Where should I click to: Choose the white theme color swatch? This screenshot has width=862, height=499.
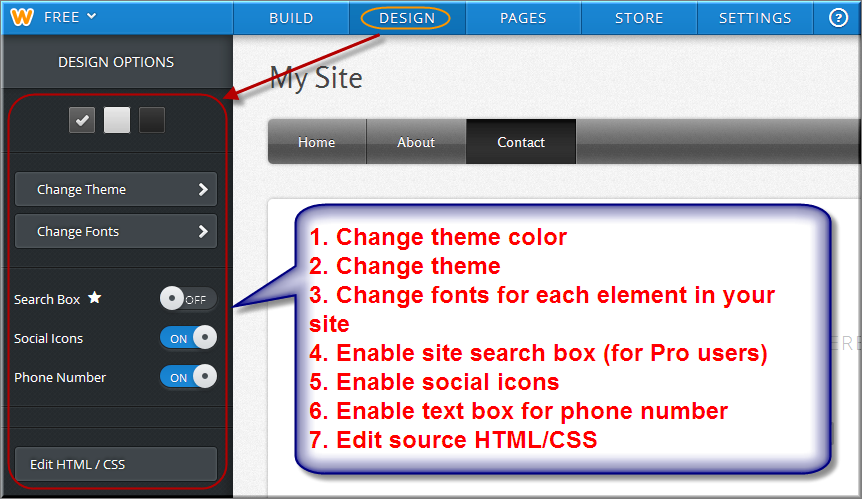coord(117,120)
